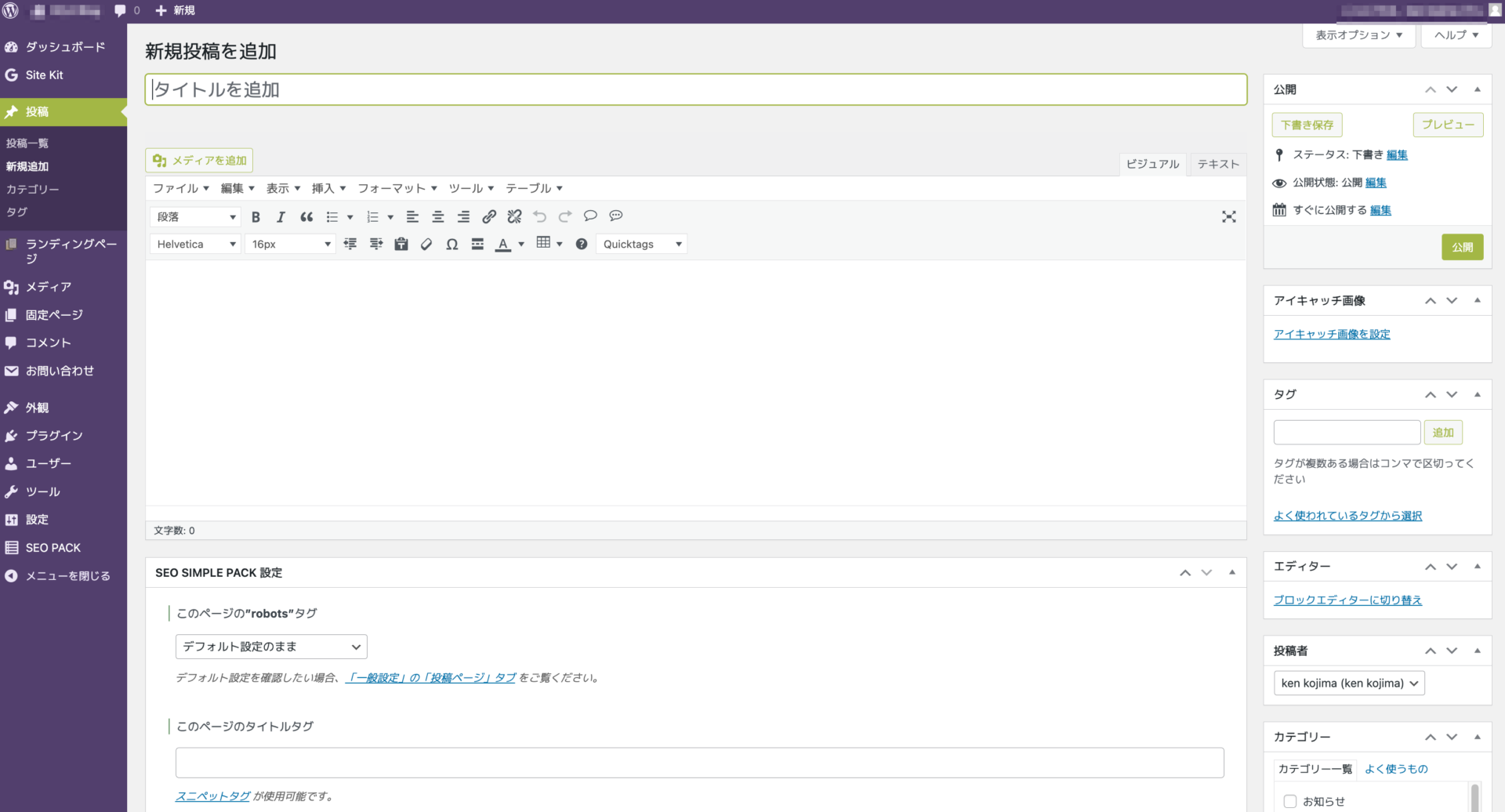Screen dimensions: 1505x812
Task: Open keyboard shortcuts help icon
Action: click(x=582, y=245)
